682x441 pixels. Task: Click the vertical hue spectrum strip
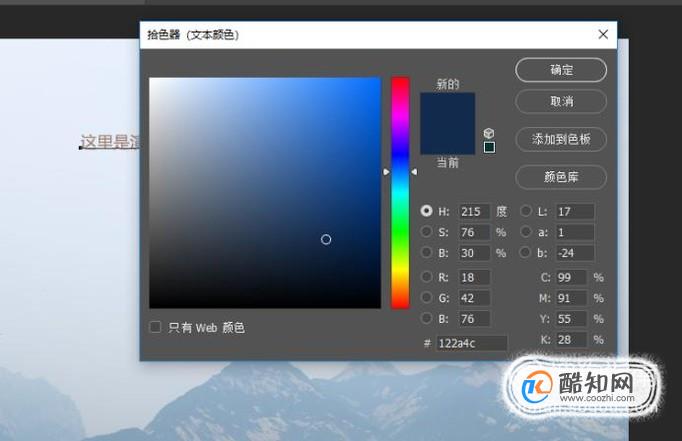(400, 193)
